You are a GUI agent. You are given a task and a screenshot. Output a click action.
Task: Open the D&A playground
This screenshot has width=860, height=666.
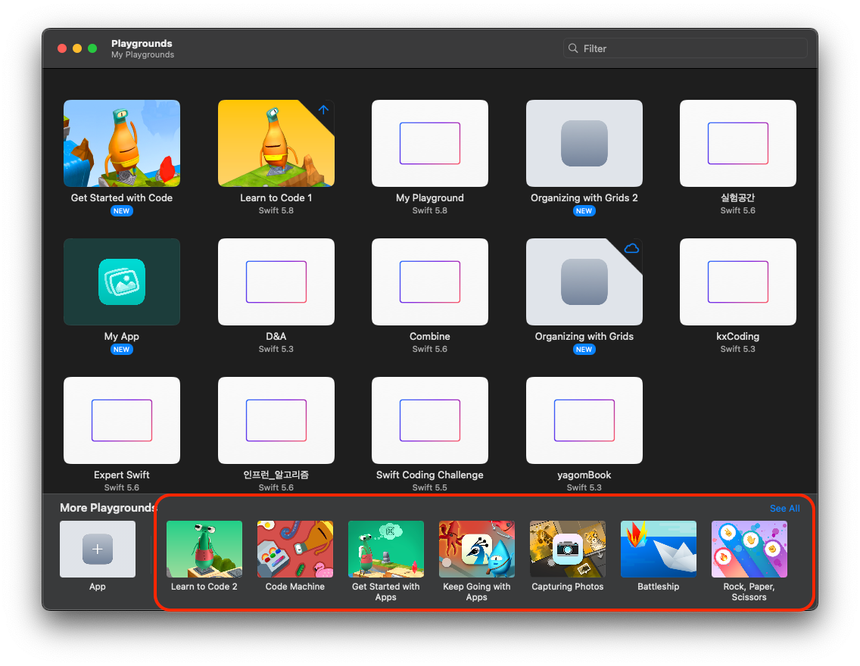click(276, 281)
